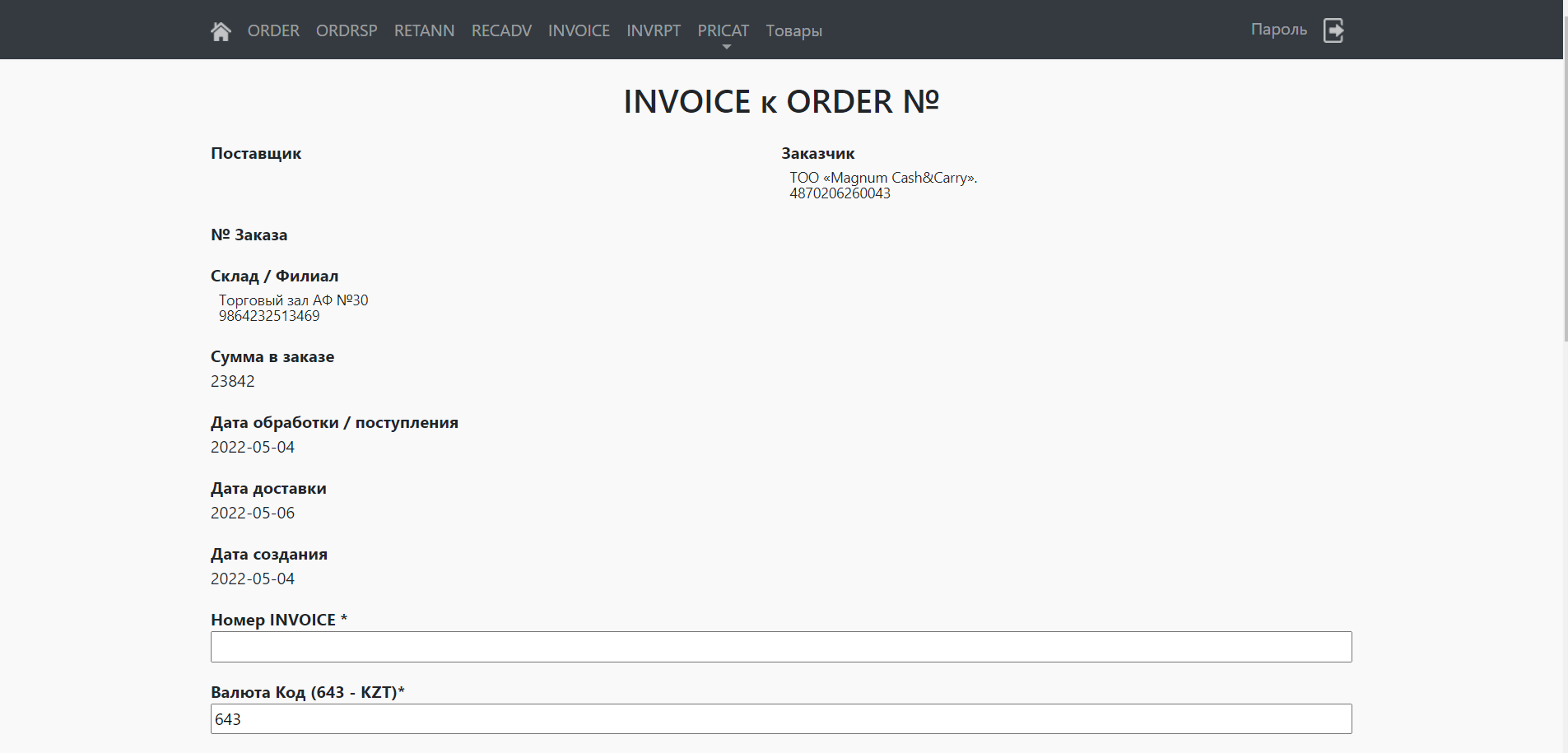1568x753 pixels.
Task: Click the currency code field containing 643
Action: (x=780, y=719)
